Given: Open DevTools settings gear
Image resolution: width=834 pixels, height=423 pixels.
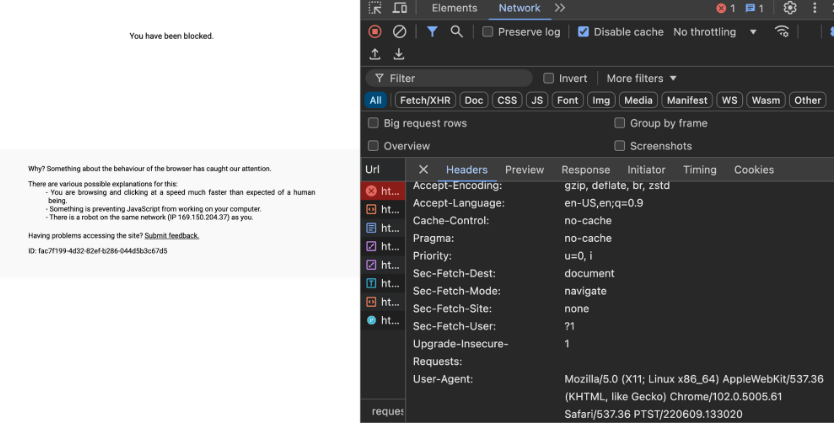Looking at the screenshot, I should (x=790, y=8).
